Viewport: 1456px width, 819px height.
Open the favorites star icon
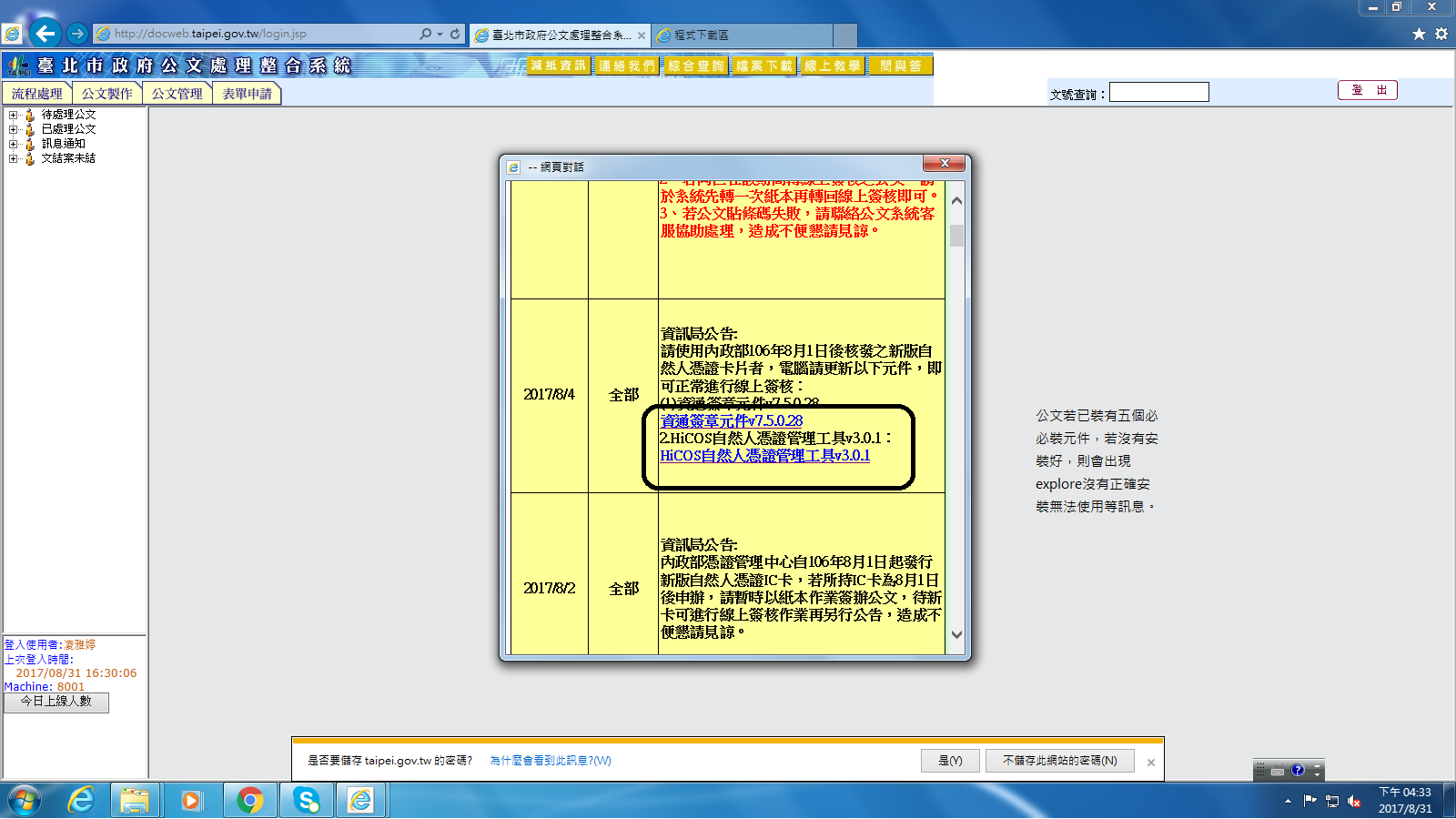coord(1419,34)
